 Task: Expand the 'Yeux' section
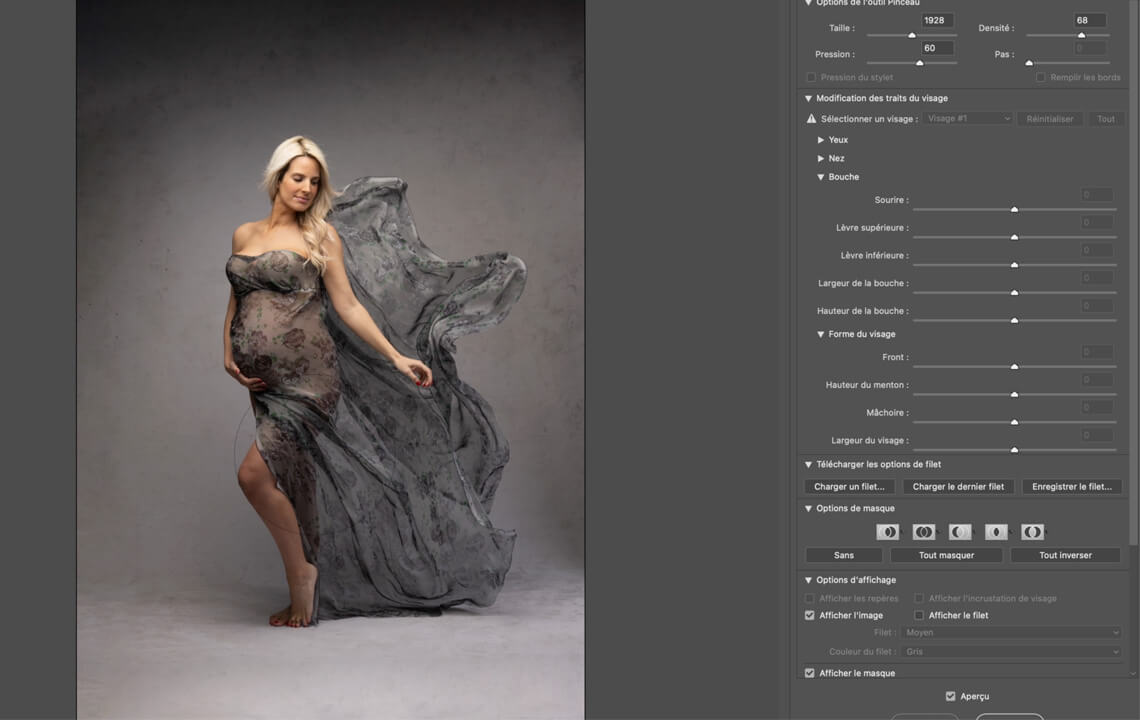821,139
